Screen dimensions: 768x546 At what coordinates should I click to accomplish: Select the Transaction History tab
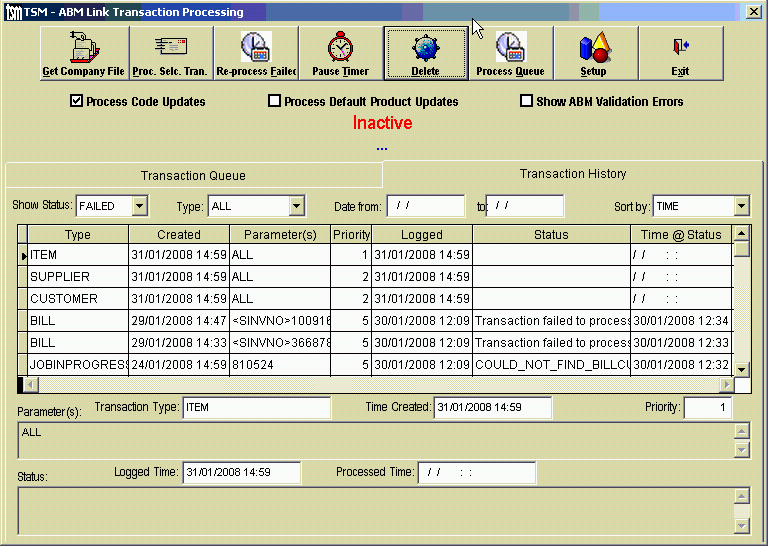click(572, 173)
